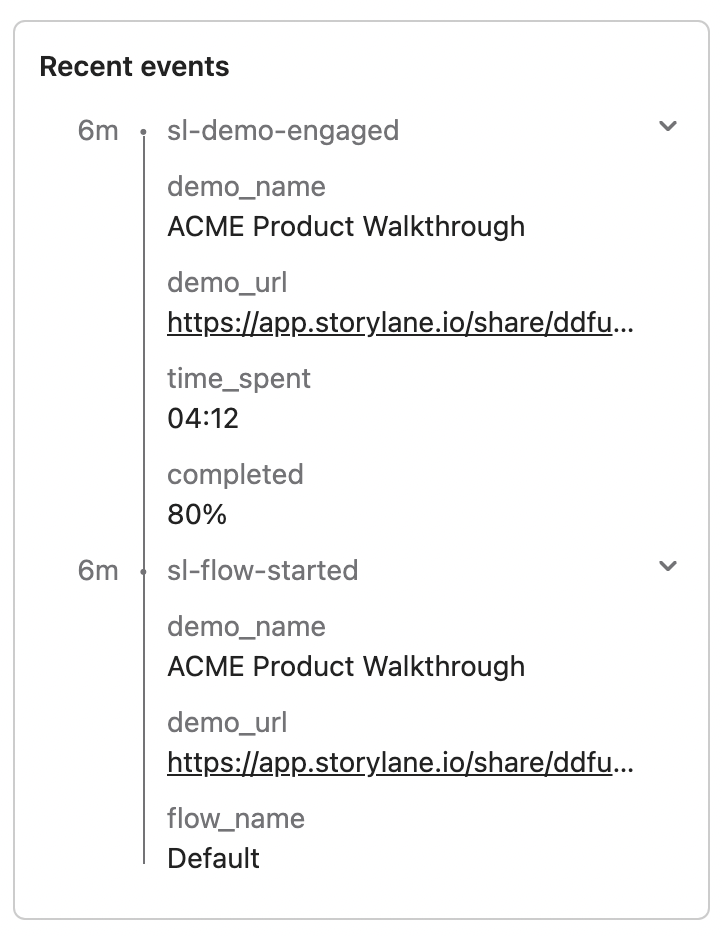The height and width of the screenshot is (936, 722).
Task: Open the demo_url link under sl-demo-engaged
Action: click(400, 322)
